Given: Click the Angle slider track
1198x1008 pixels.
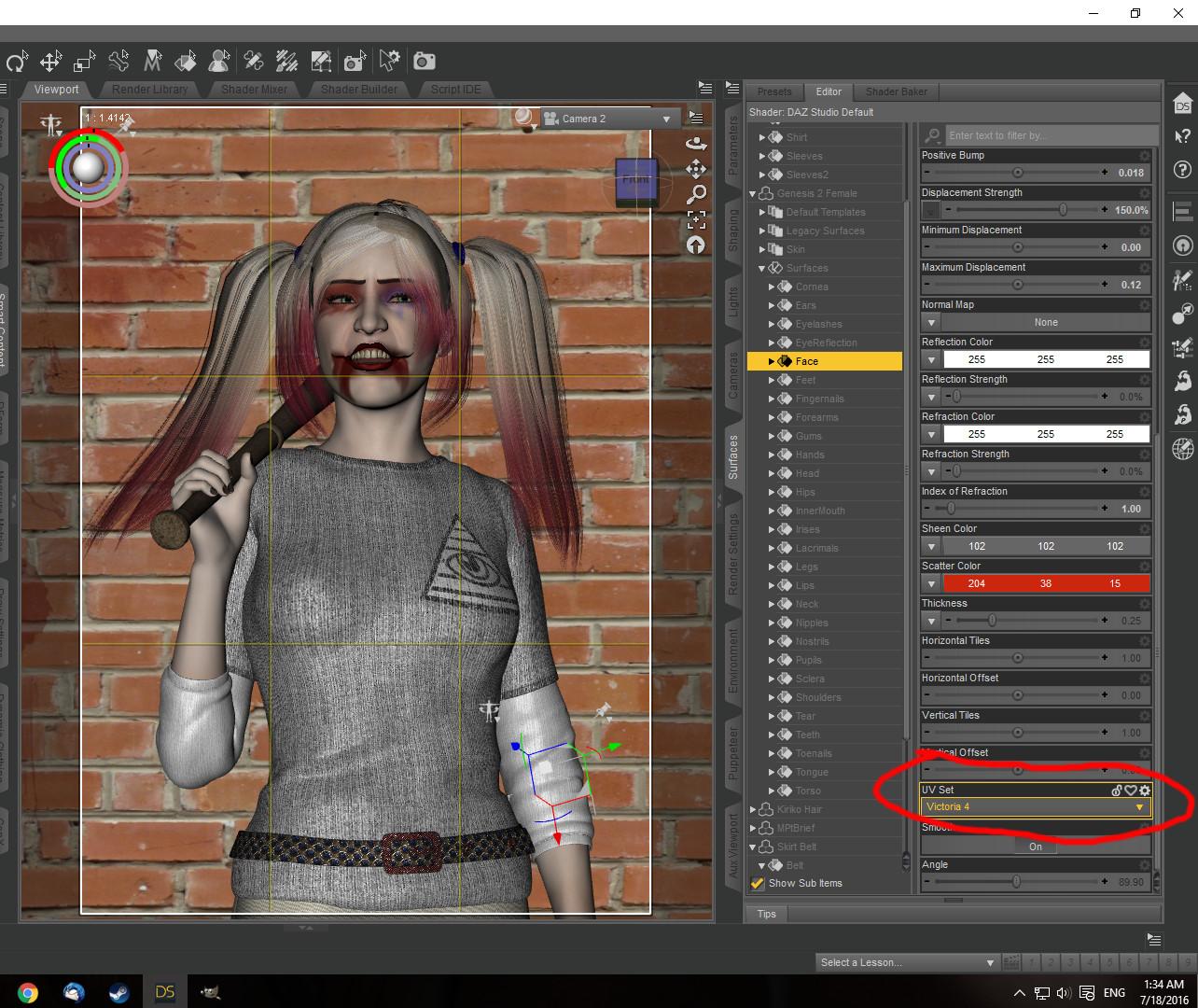Looking at the screenshot, I should 1017,882.
